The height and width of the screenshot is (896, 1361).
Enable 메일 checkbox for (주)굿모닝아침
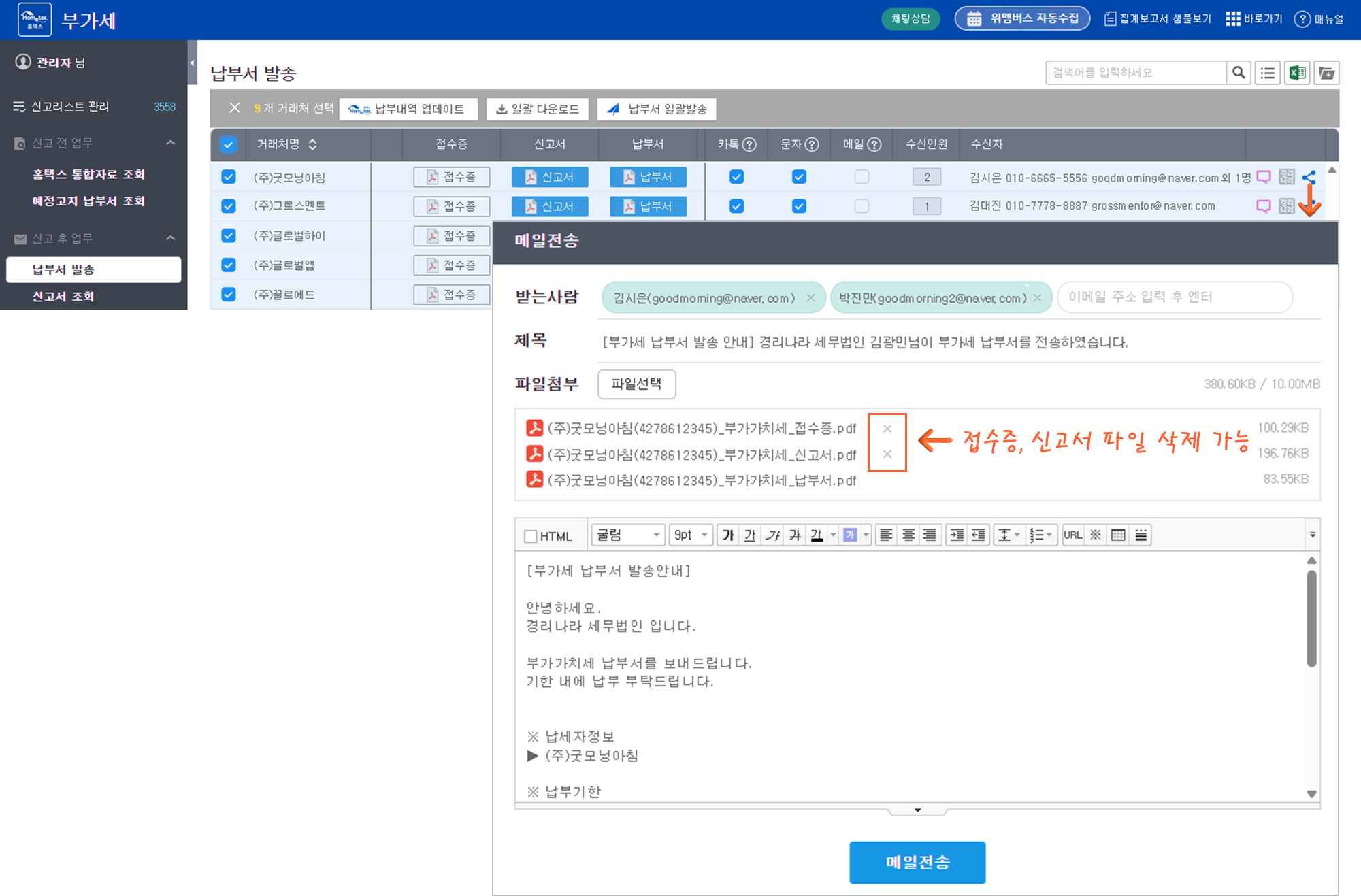click(862, 177)
